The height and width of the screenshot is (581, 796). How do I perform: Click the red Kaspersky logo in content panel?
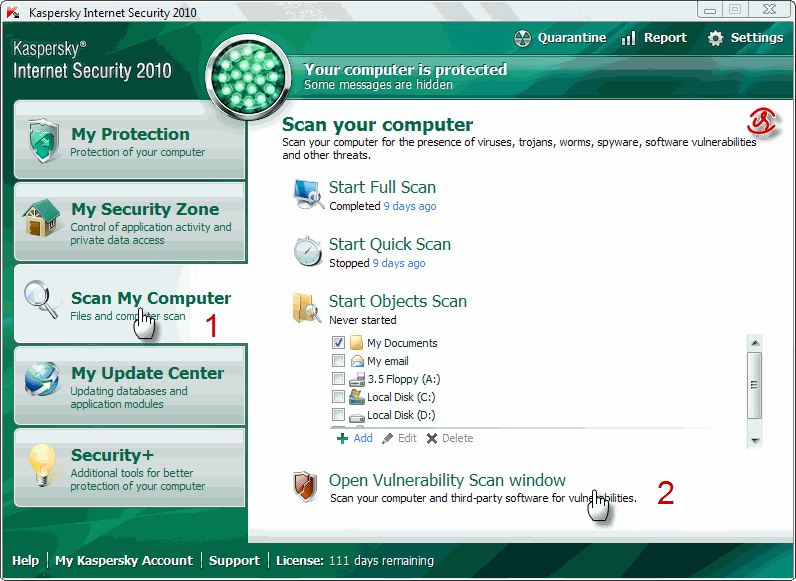[761, 121]
